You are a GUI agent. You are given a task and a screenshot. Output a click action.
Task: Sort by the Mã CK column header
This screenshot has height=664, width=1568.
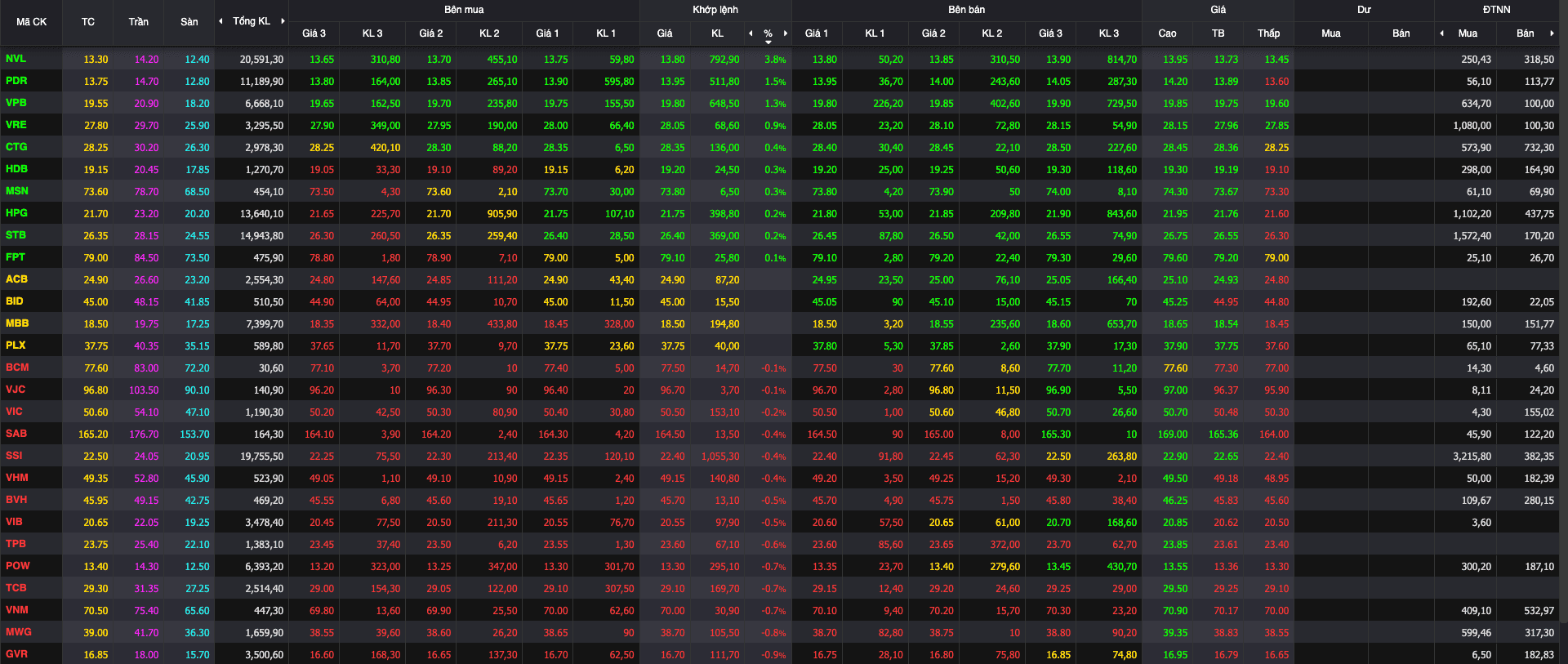pos(31,22)
